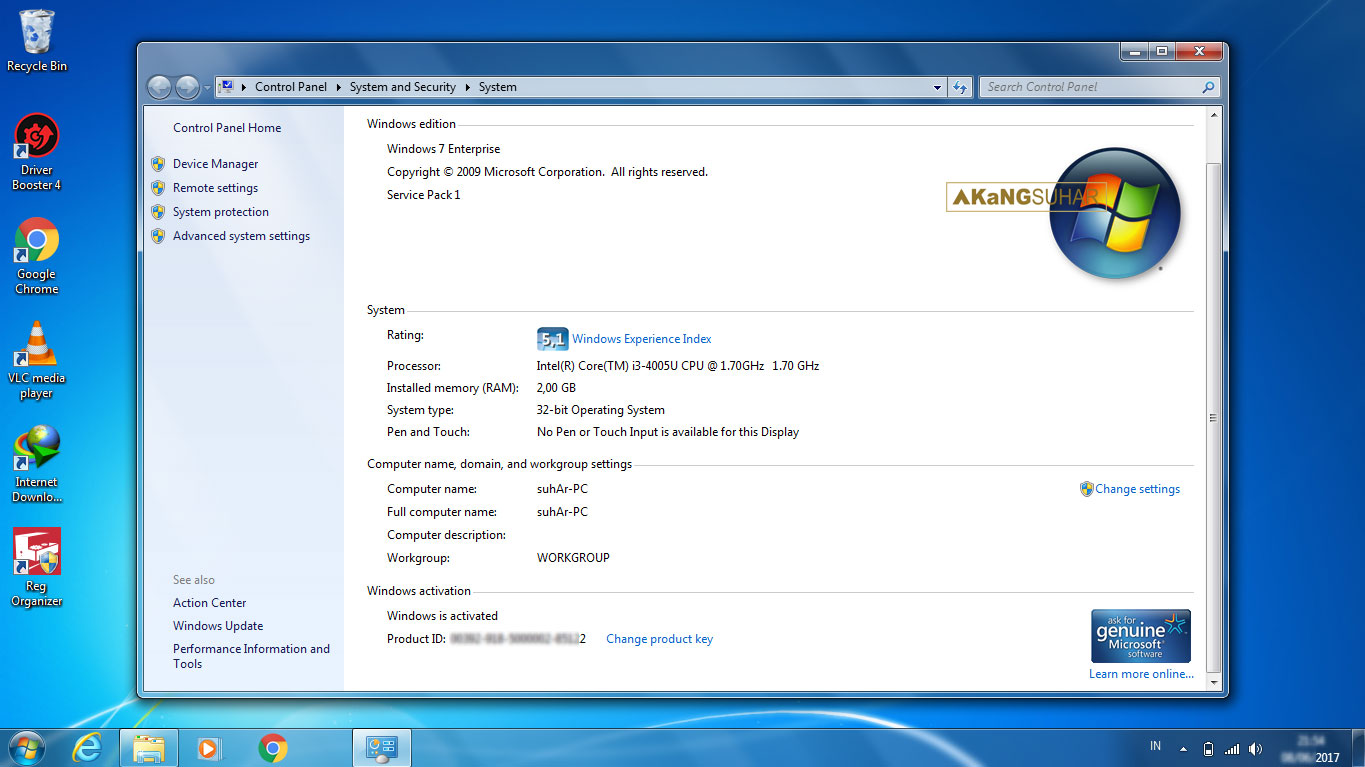
Task: Check the battery icon in the system tray
Action: [1207, 748]
